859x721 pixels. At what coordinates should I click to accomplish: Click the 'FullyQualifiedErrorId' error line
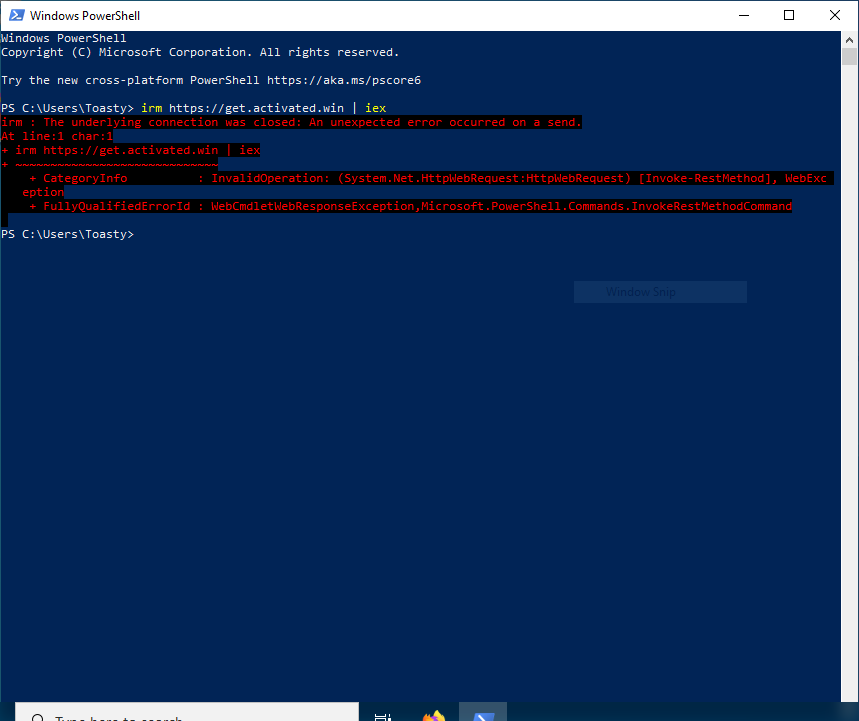click(x=410, y=206)
